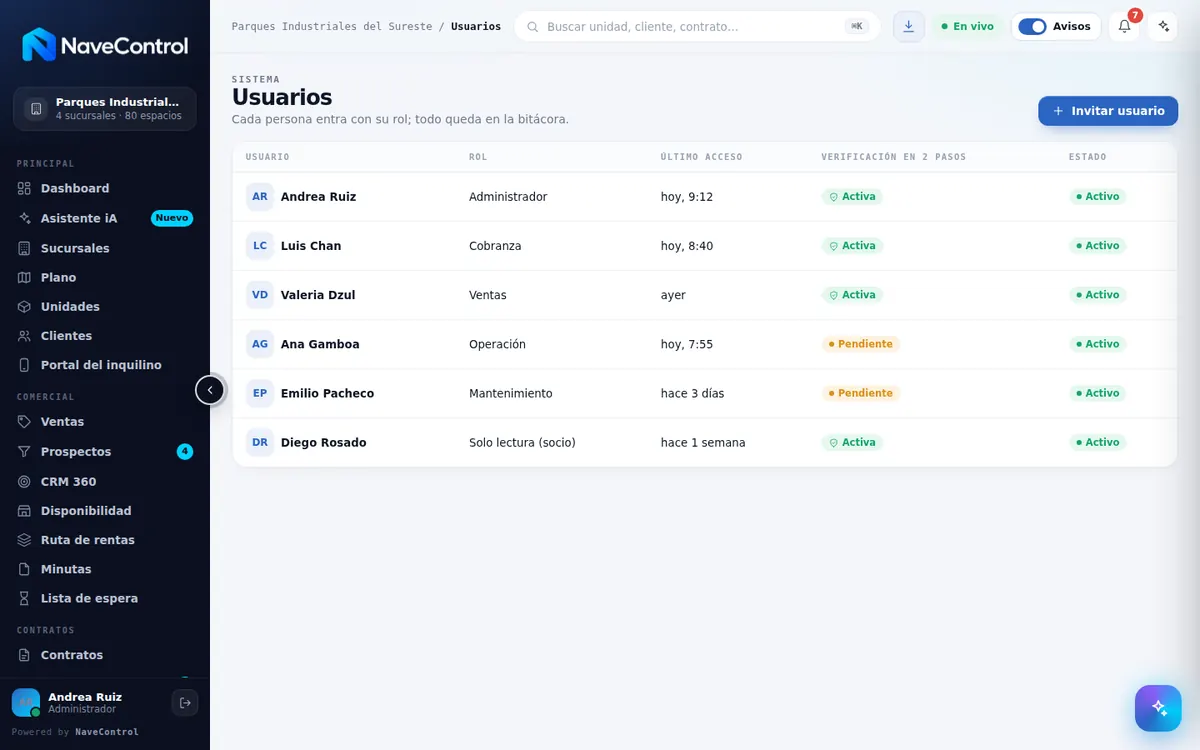Click the Contratos icon in the sidebar
1200x750 pixels.
click(25, 655)
